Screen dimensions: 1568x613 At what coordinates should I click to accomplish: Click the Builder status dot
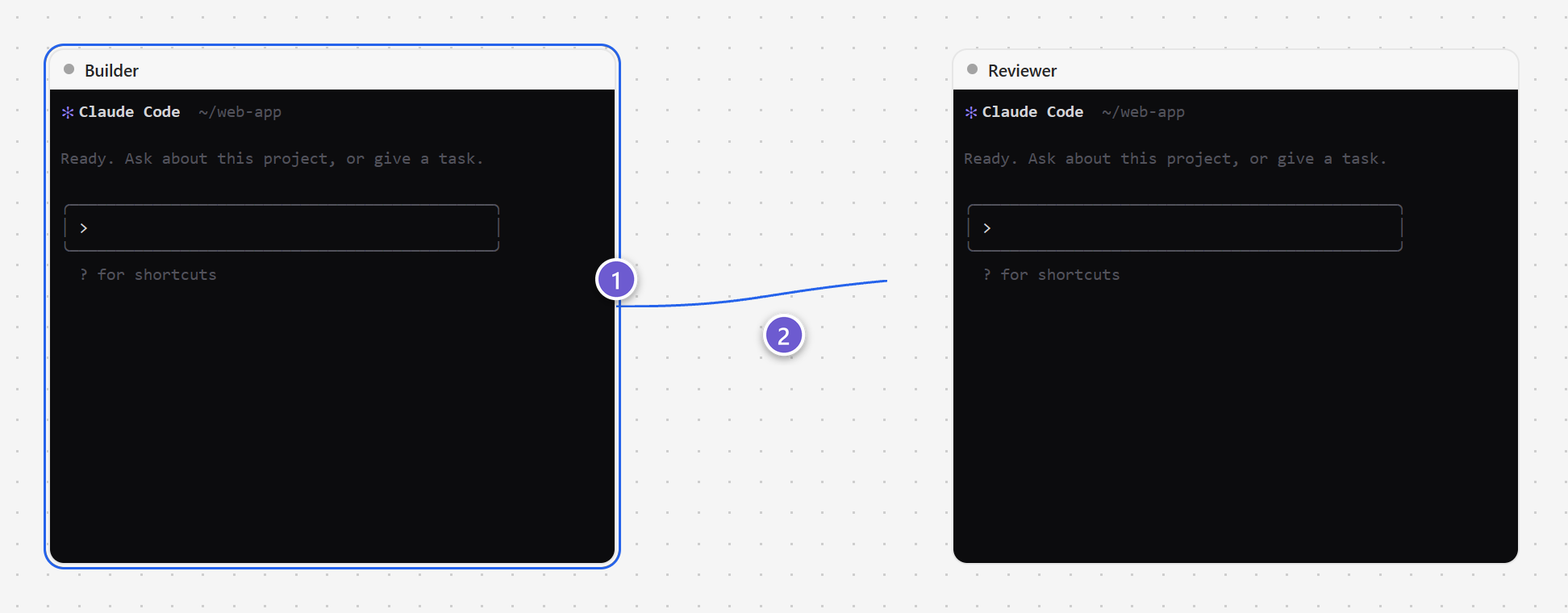tap(69, 69)
